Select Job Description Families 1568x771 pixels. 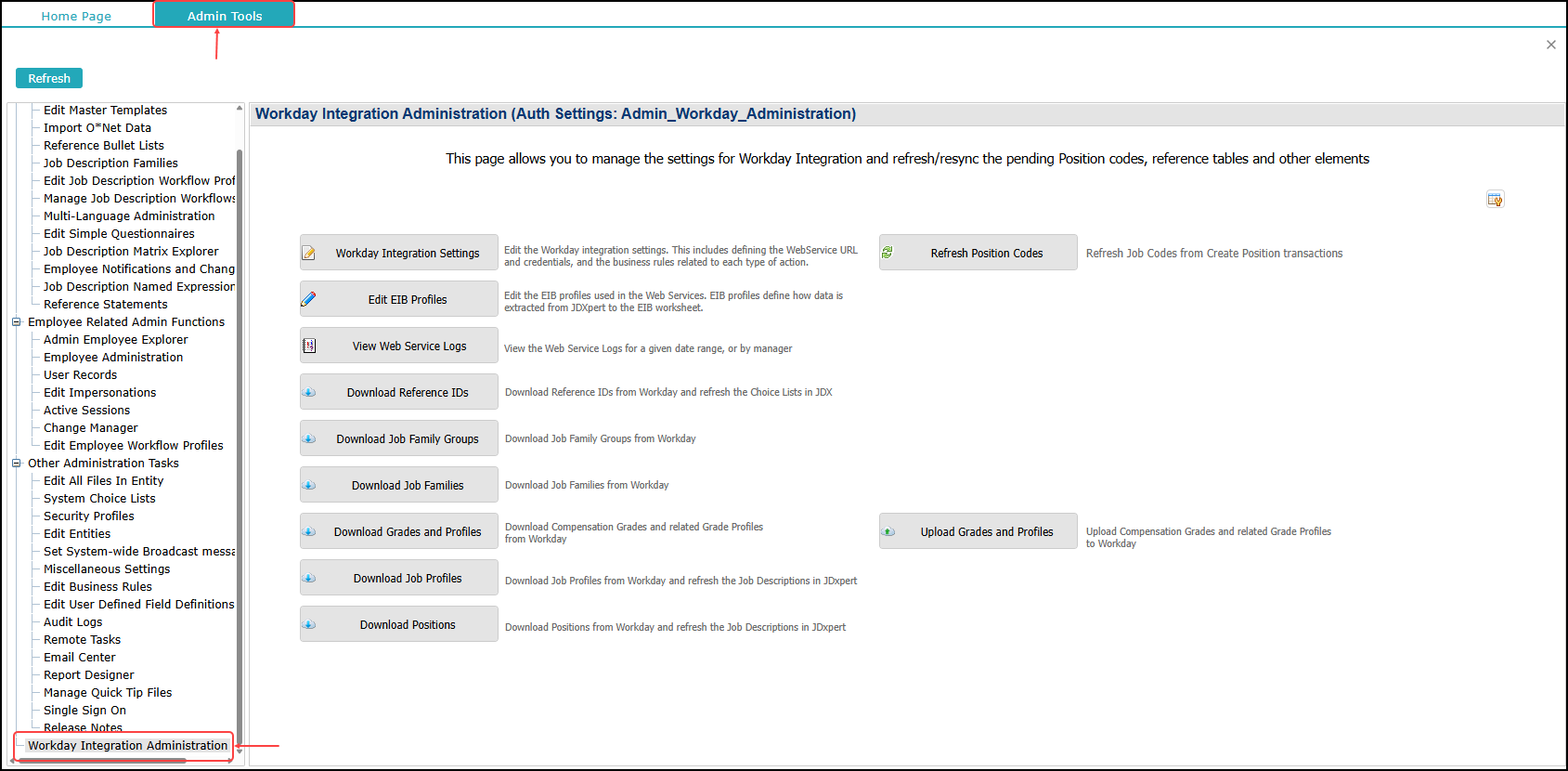(110, 163)
